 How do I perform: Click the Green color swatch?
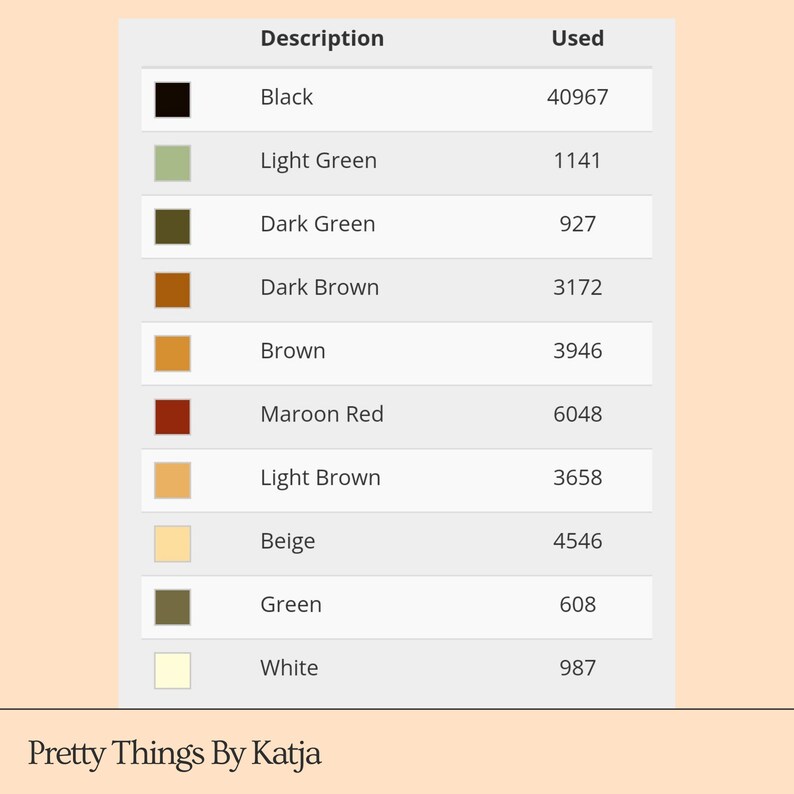pos(172,607)
